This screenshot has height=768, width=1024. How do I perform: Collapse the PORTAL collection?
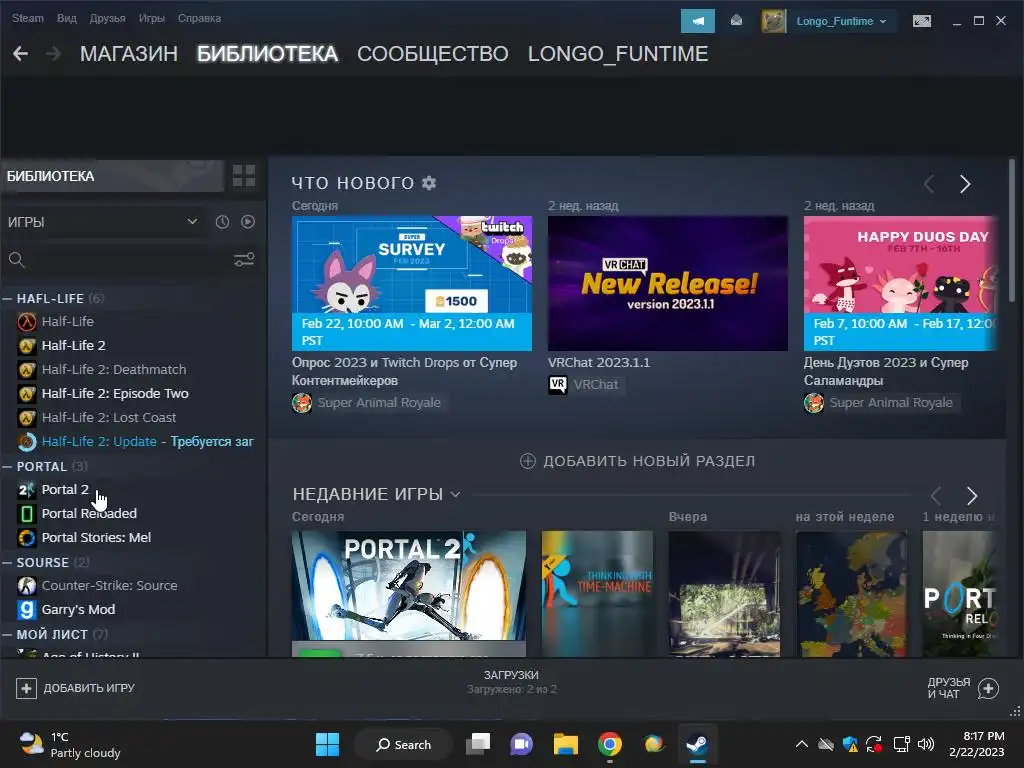coord(7,466)
